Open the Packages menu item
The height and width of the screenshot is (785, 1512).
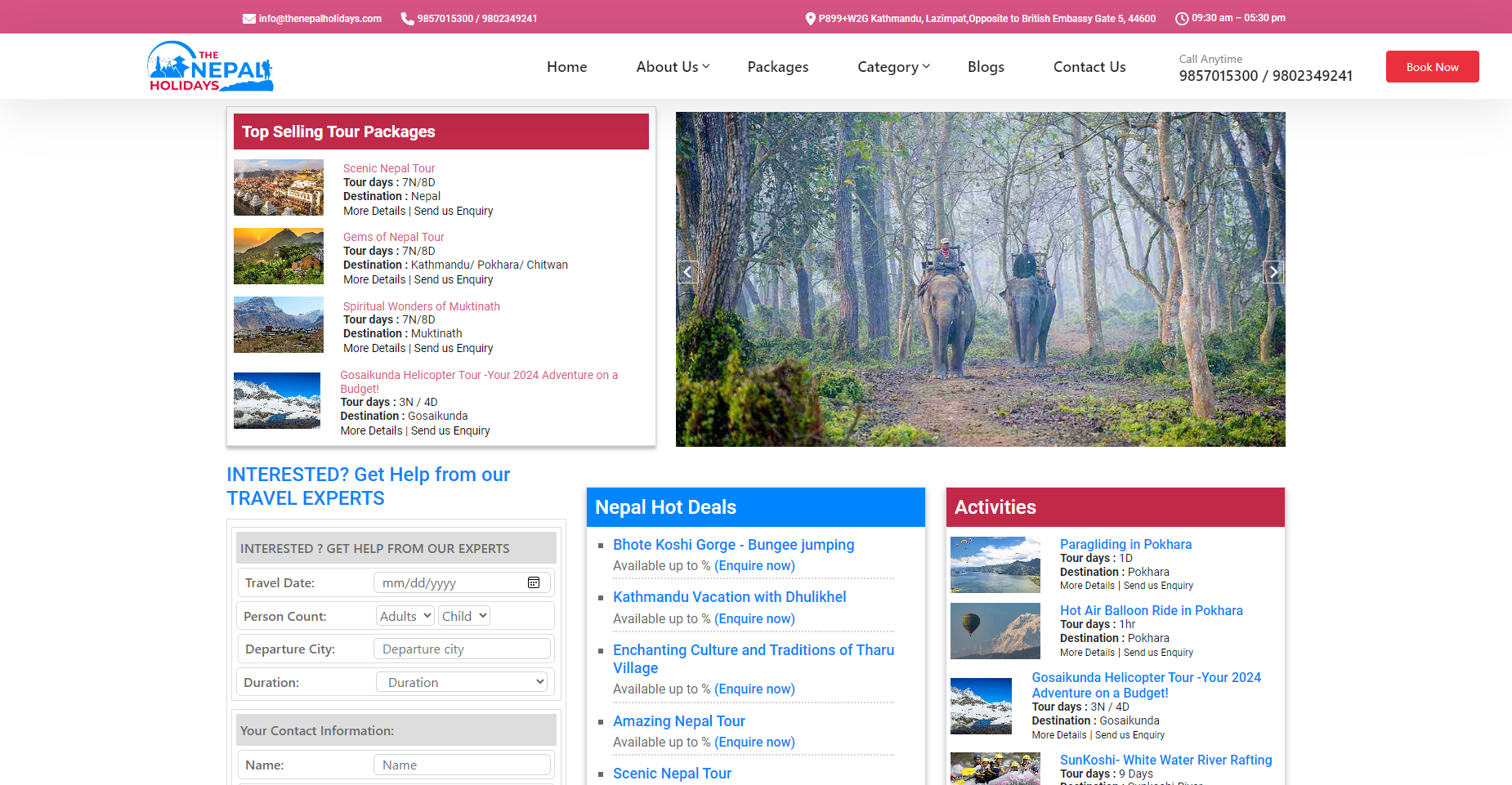778,67
